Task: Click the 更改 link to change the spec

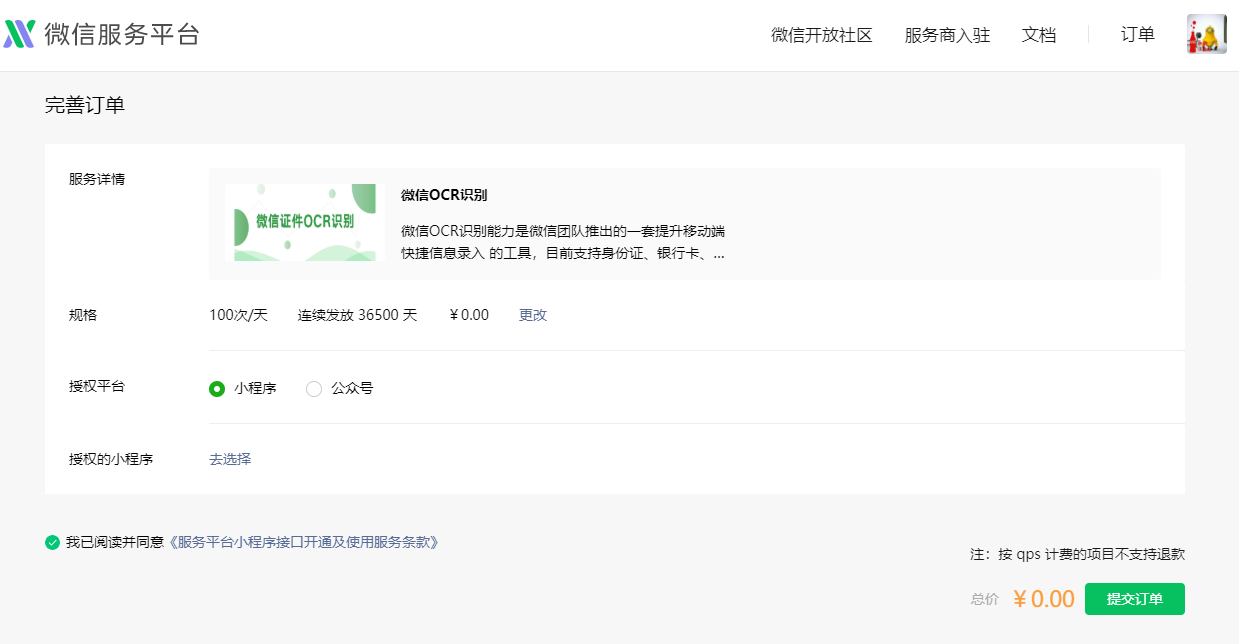Action: 533,315
